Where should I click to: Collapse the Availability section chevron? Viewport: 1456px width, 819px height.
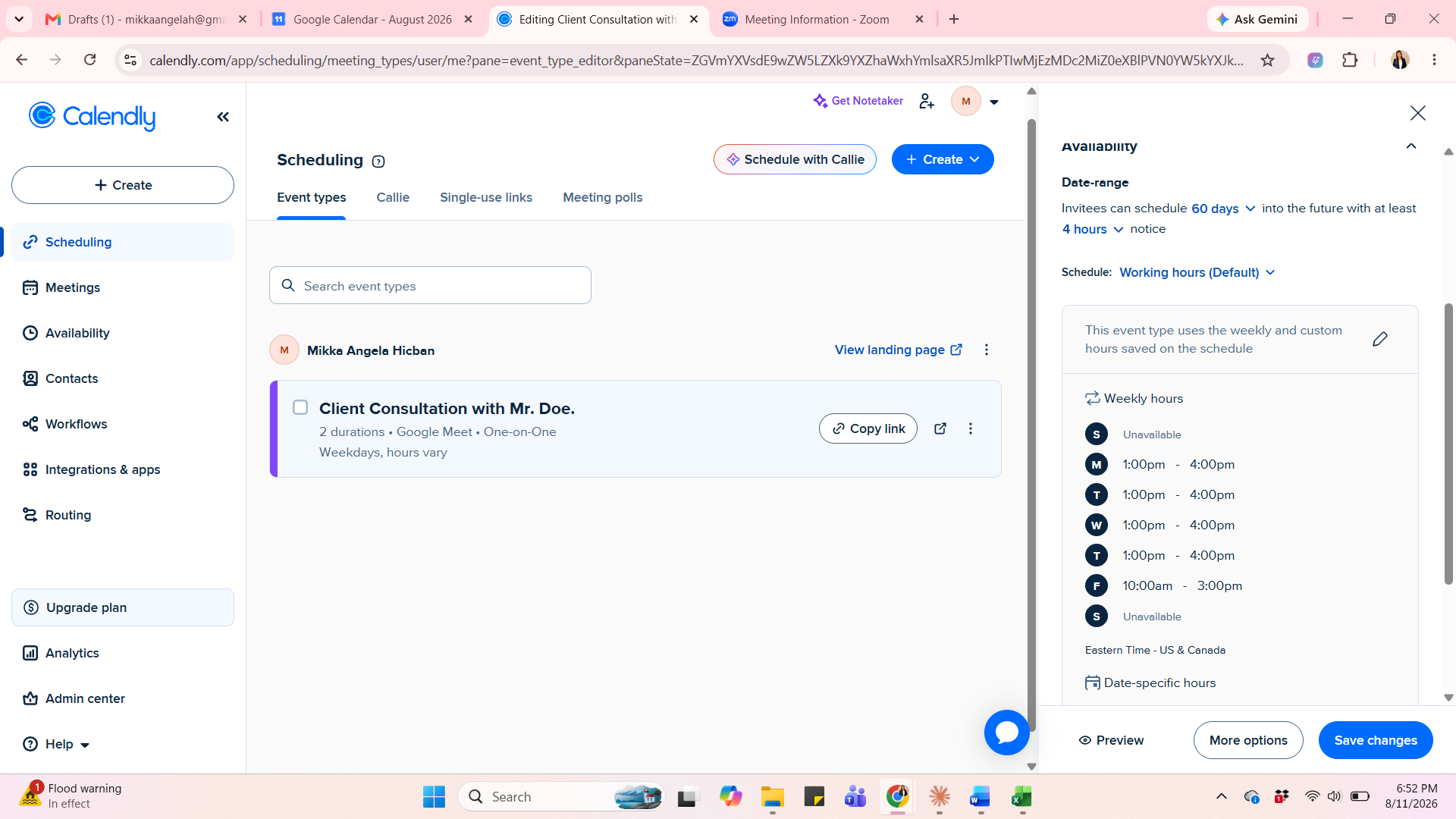(x=1411, y=146)
